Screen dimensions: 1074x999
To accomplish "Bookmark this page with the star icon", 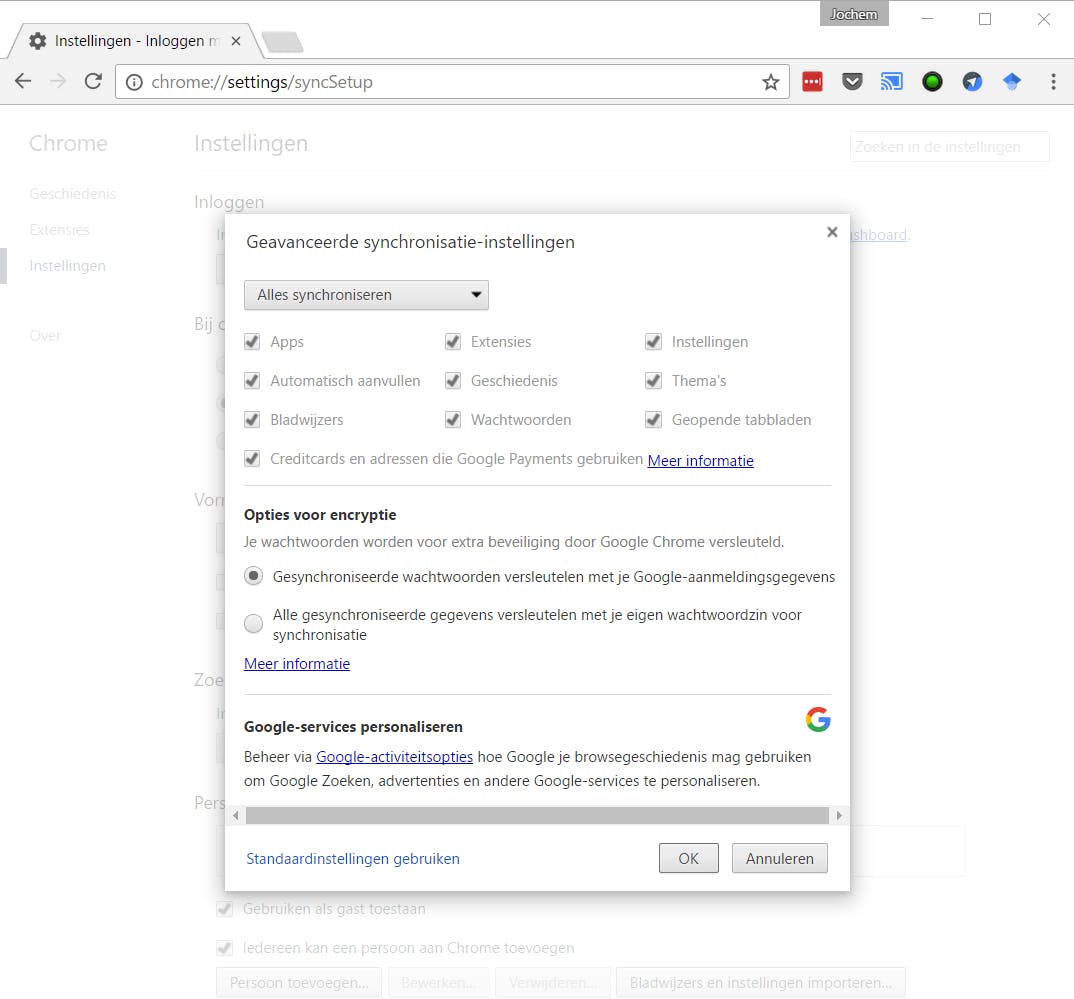I will click(x=771, y=82).
